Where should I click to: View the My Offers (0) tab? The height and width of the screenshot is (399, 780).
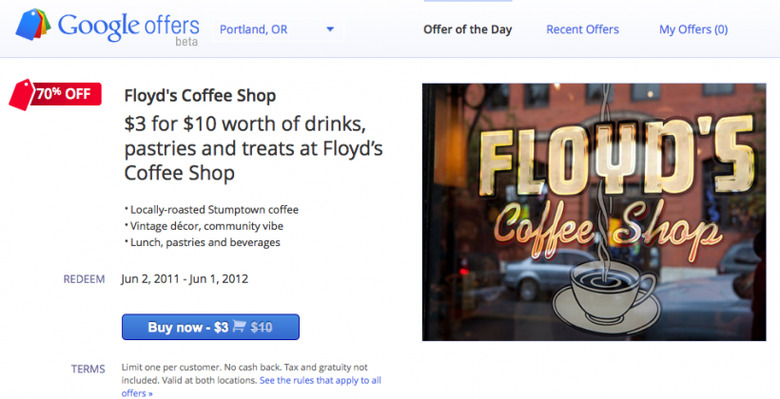pos(693,29)
